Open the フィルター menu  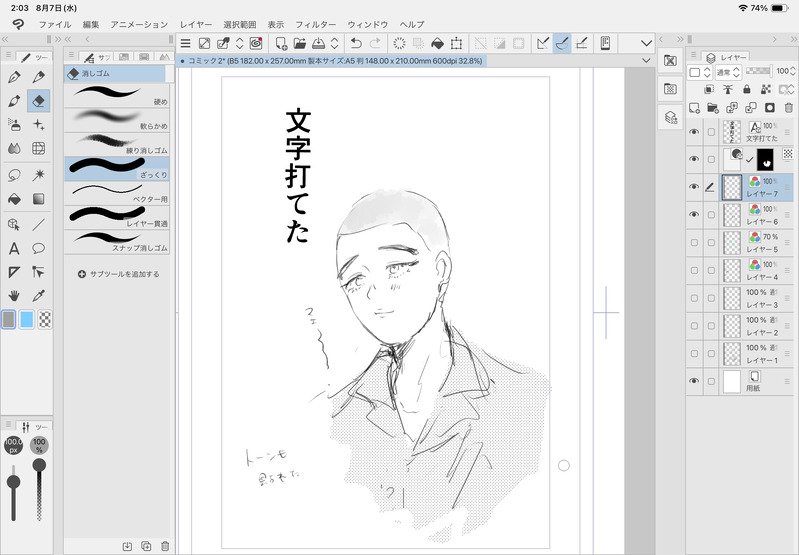316,24
